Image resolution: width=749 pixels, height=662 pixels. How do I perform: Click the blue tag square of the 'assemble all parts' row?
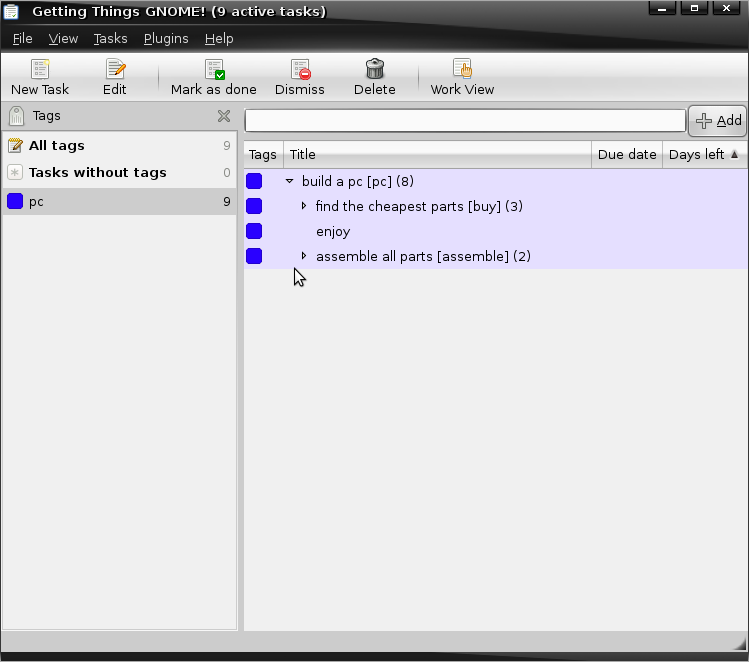pyautogui.click(x=254, y=256)
